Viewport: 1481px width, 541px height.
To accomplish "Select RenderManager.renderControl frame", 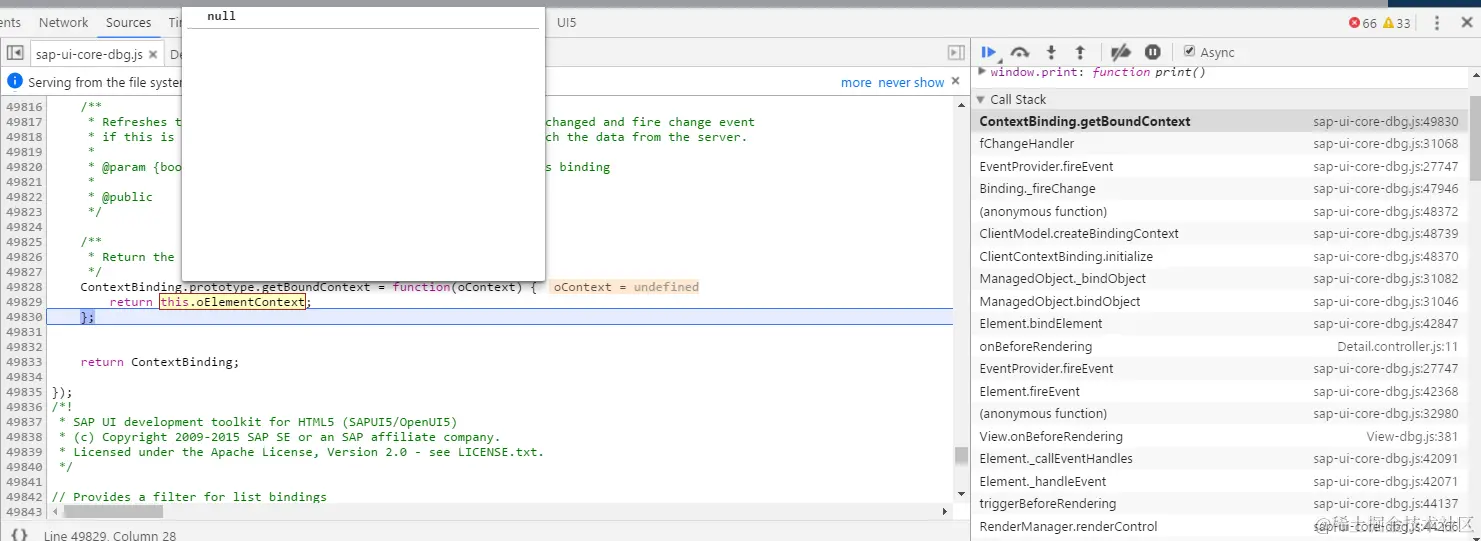I will 1219,526.
